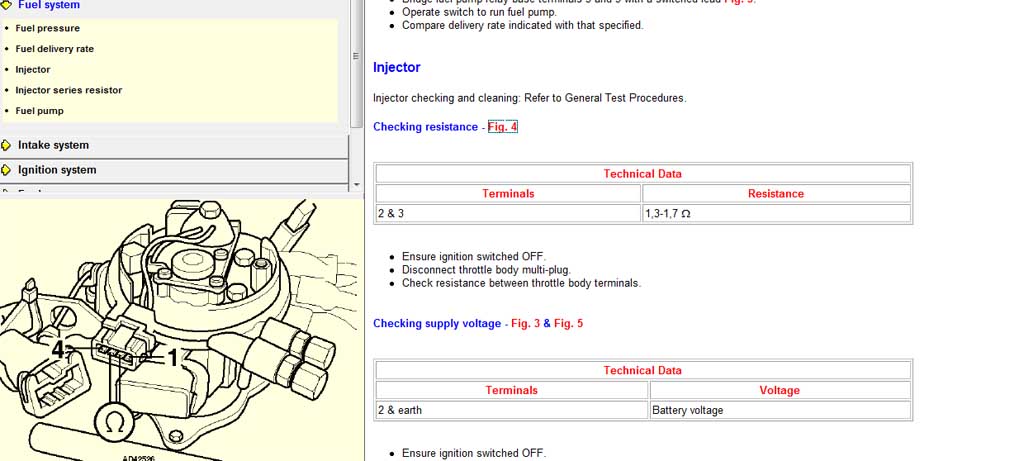Viewport: 1024px width, 461px height.
Task: Open the Fuel pressure topic
Action: [47, 28]
